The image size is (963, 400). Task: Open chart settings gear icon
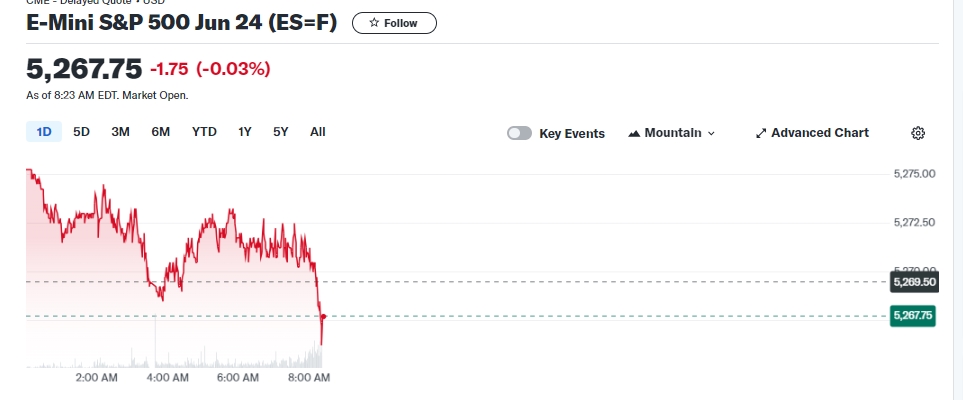click(x=918, y=133)
